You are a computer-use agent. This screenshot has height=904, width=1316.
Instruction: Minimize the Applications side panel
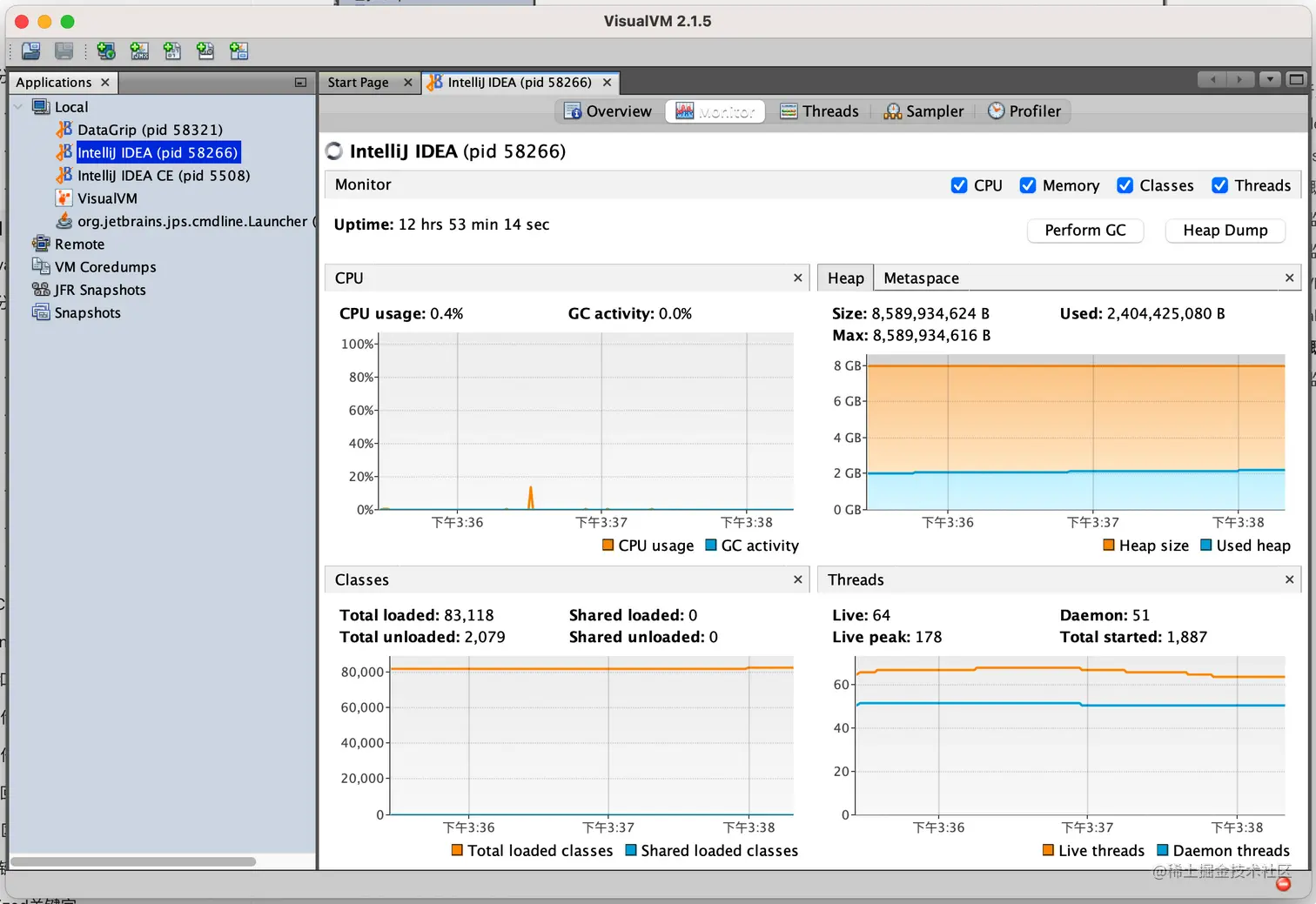[300, 83]
